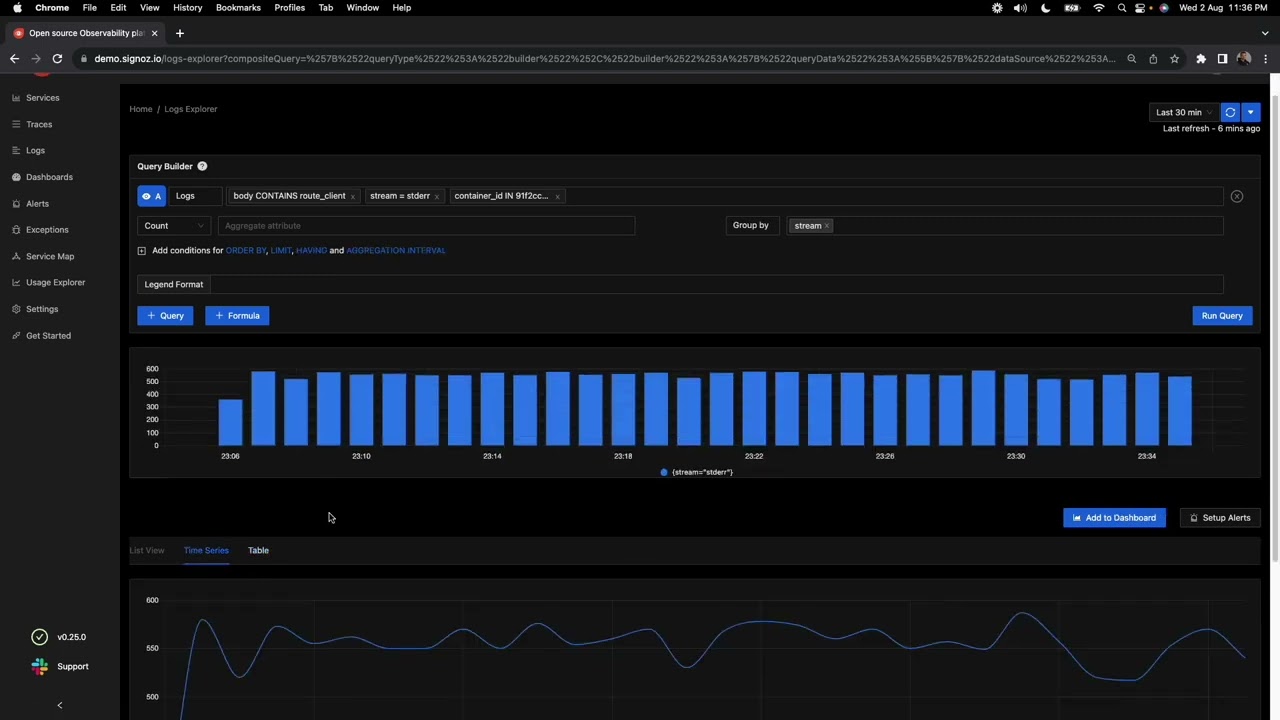The height and width of the screenshot is (720, 1280).
Task: Collapse the sidebar with left chevron
Action: (x=59, y=705)
